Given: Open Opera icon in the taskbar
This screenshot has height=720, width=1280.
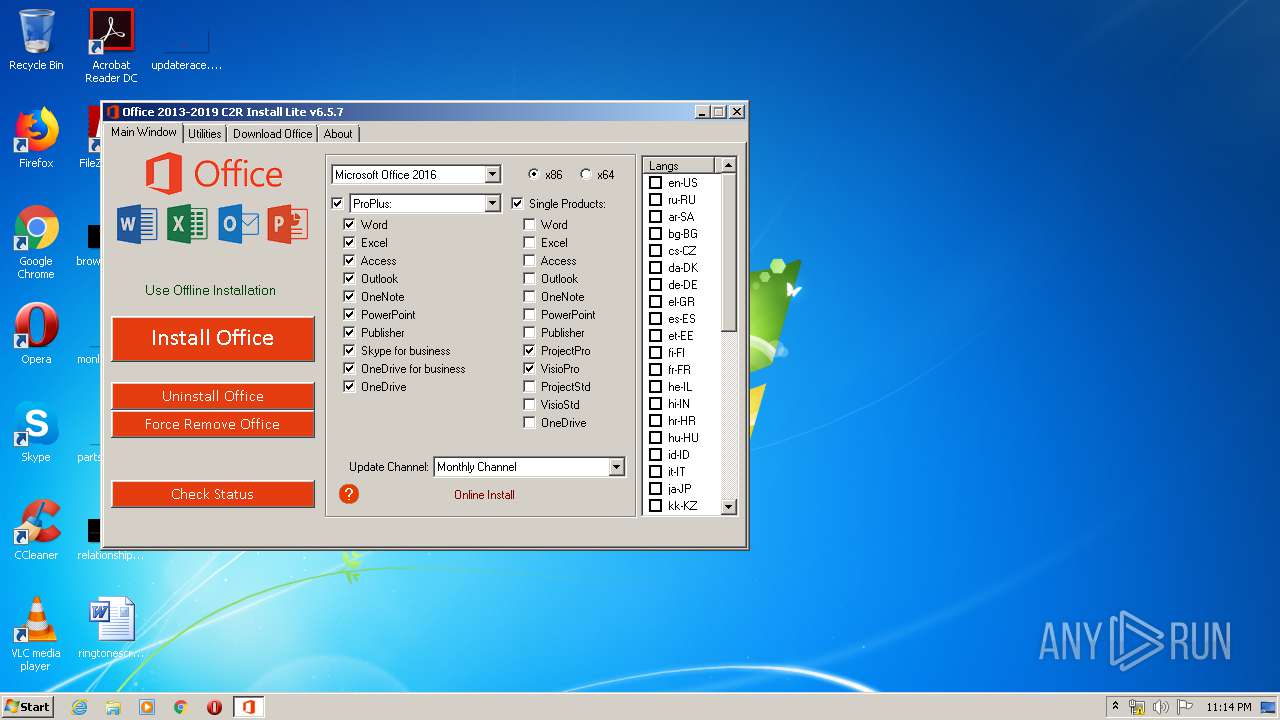Looking at the screenshot, I should pos(214,707).
